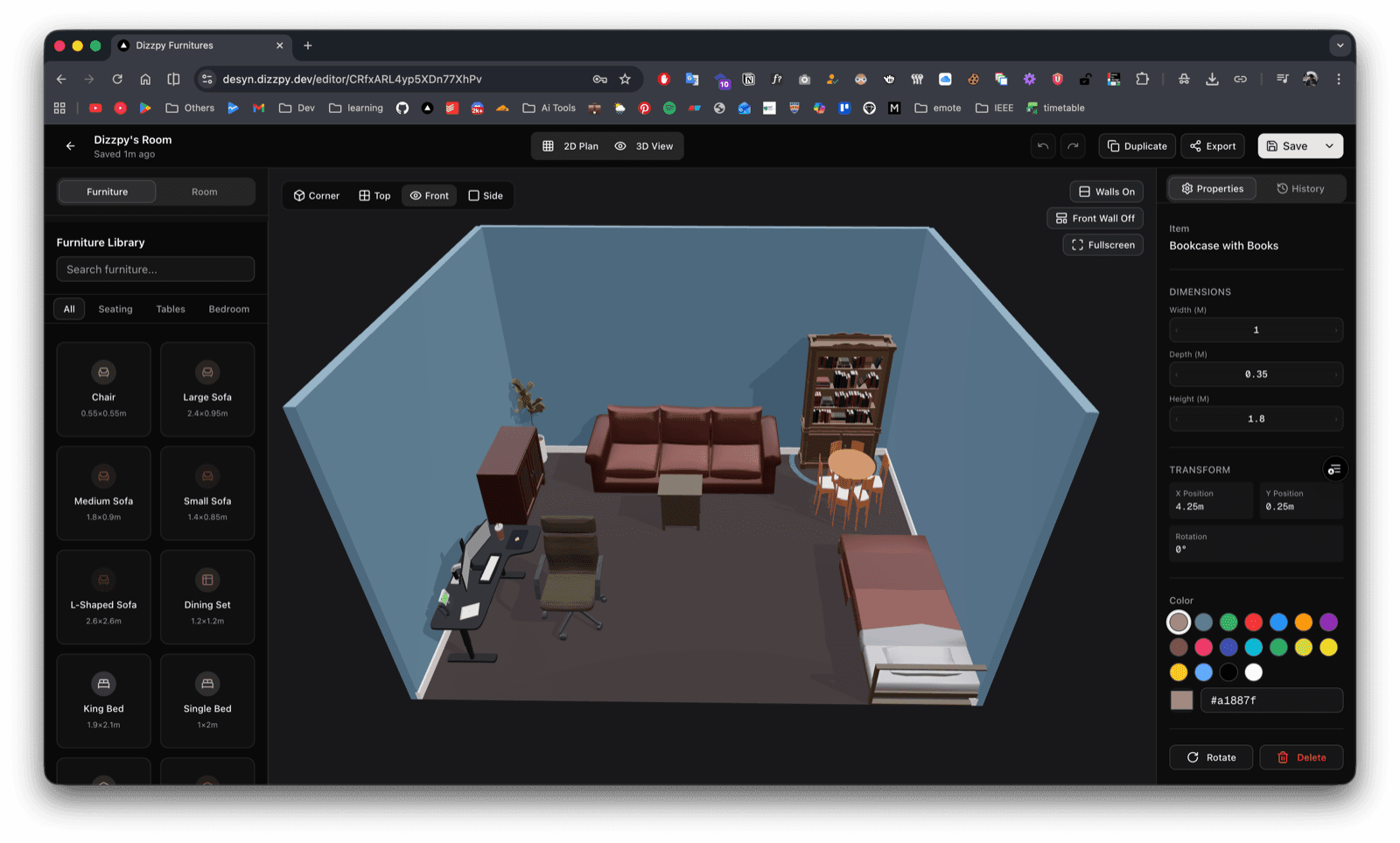The width and height of the screenshot is (1400, 843).
Task: Delete the selected bookcase
Action: click(x=1301, y=757)
